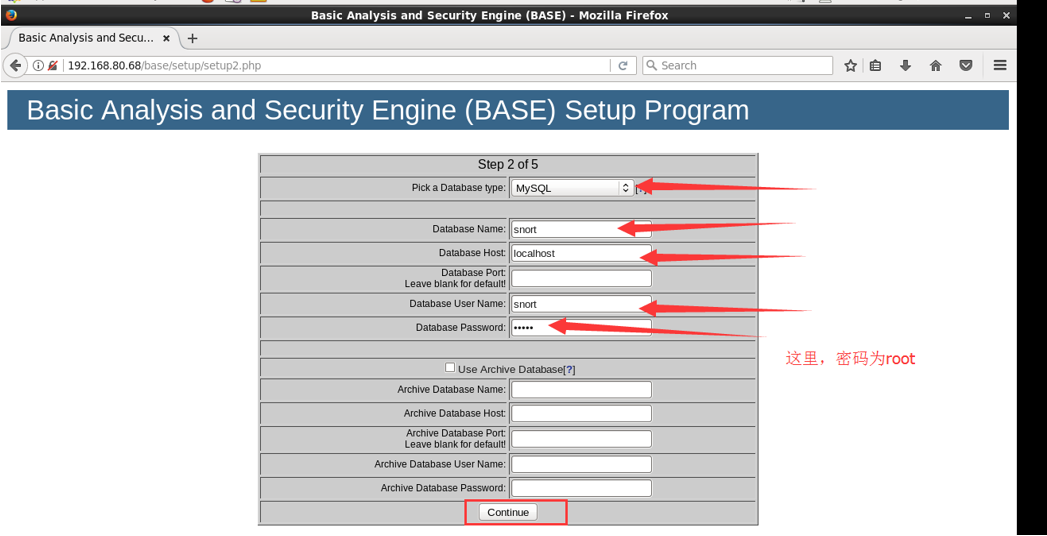Screen dimensions: 1047x536
Task: Focus the Archive Database Port field
Action: tap(581, 439)
